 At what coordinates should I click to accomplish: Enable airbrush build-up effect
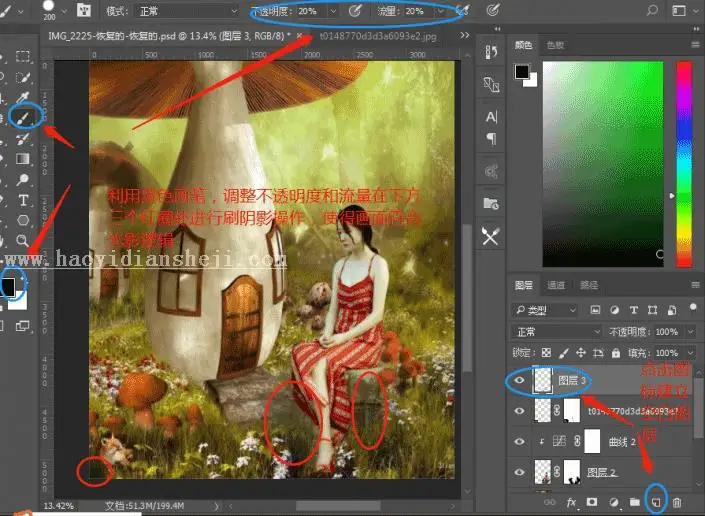463,10
